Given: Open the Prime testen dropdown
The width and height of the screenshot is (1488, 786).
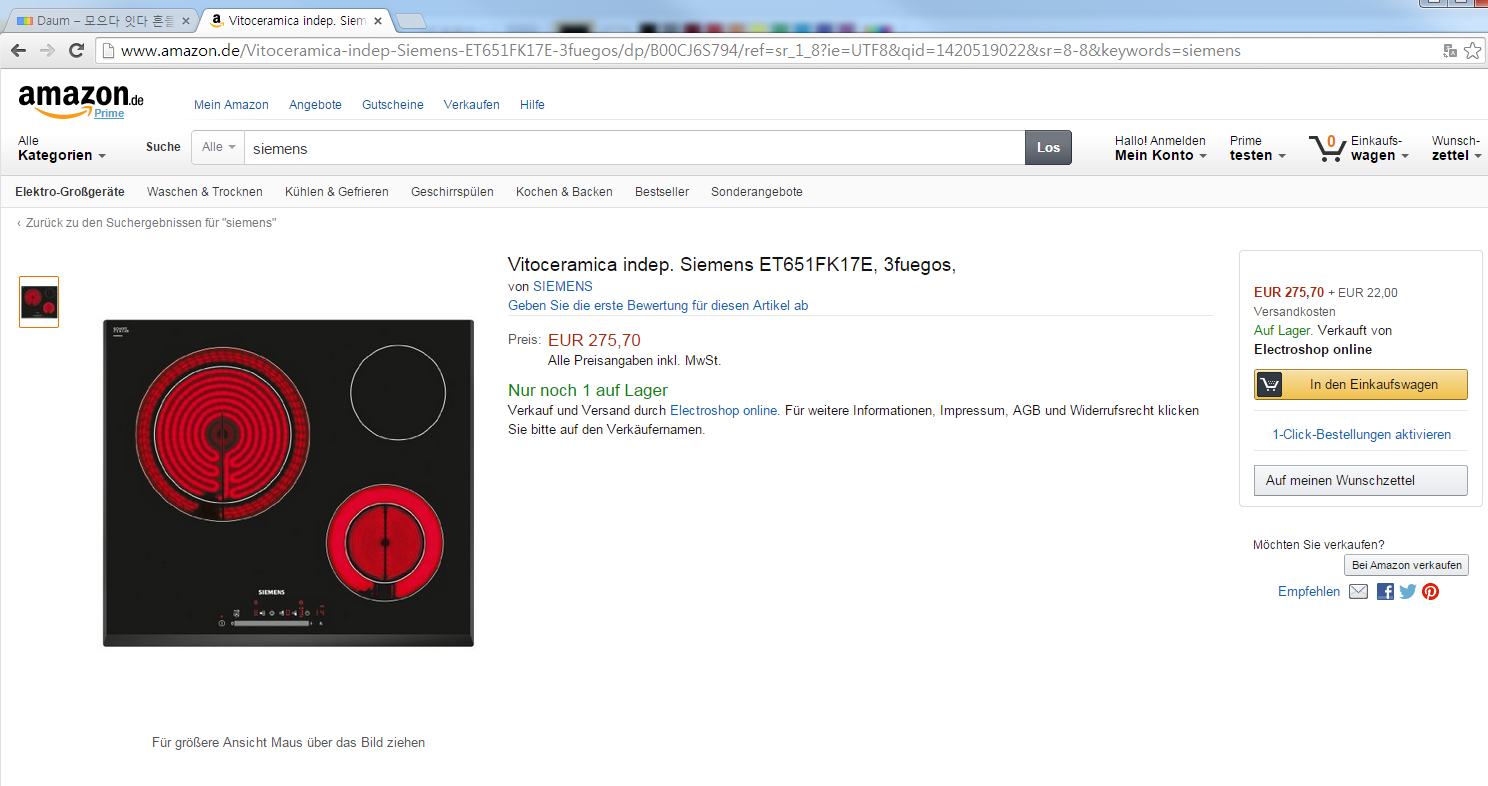Looking at the screenshot, I should click(x=1257, y=148).
